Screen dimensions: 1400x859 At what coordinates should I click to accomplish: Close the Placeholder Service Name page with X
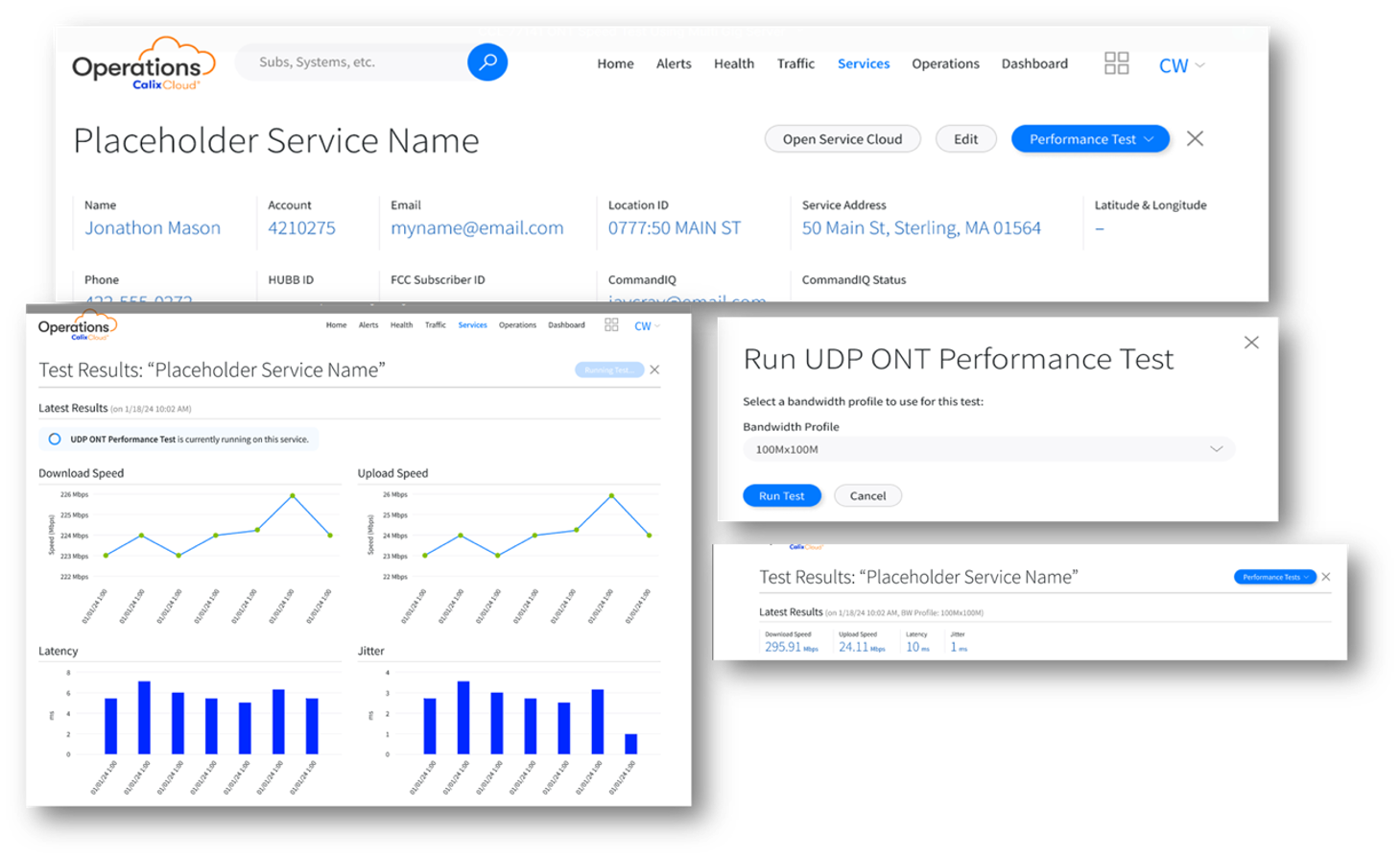click(1195, 139)
